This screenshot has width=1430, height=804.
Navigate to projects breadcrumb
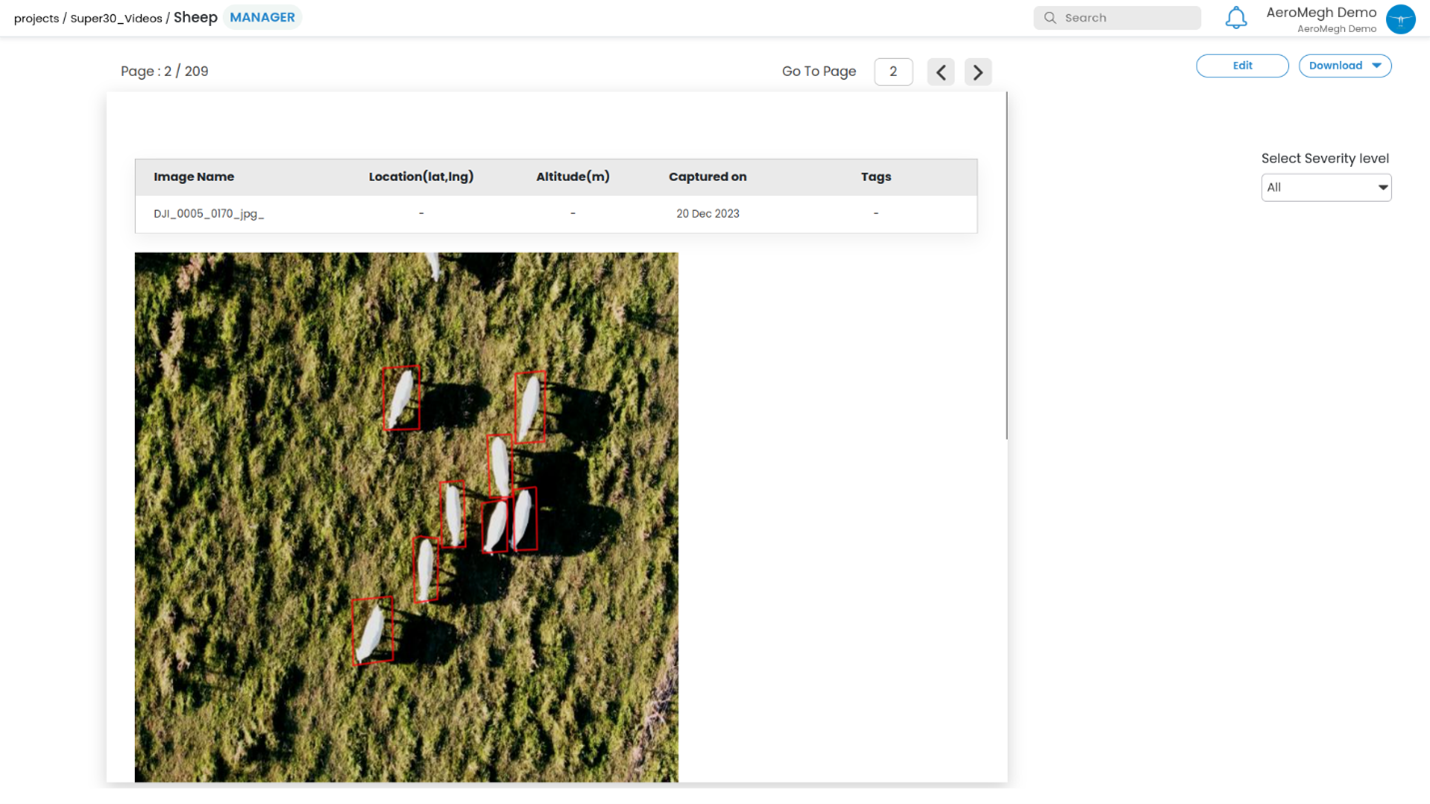click(36, 19)
